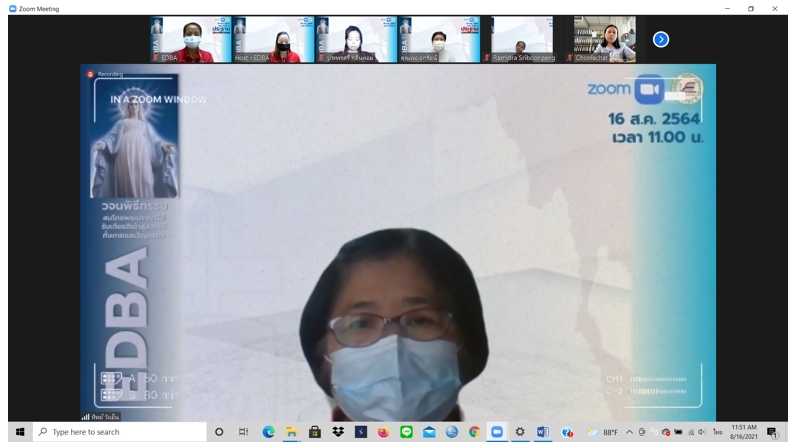Open File Explorer from the taskbar
The image size is (793, 448).
pos(291,432)
